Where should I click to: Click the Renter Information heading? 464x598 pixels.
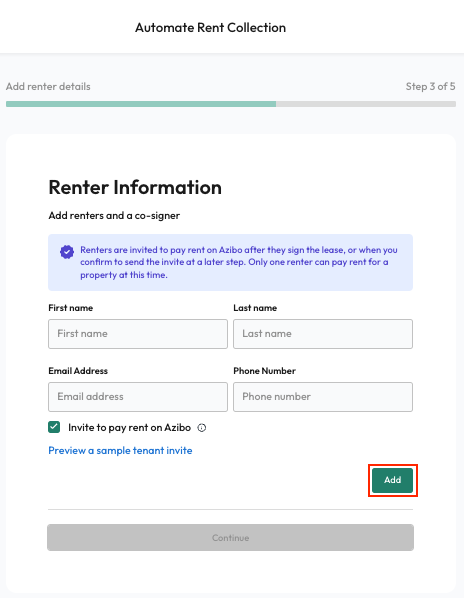pyautogui.click(x=135, y=187)
